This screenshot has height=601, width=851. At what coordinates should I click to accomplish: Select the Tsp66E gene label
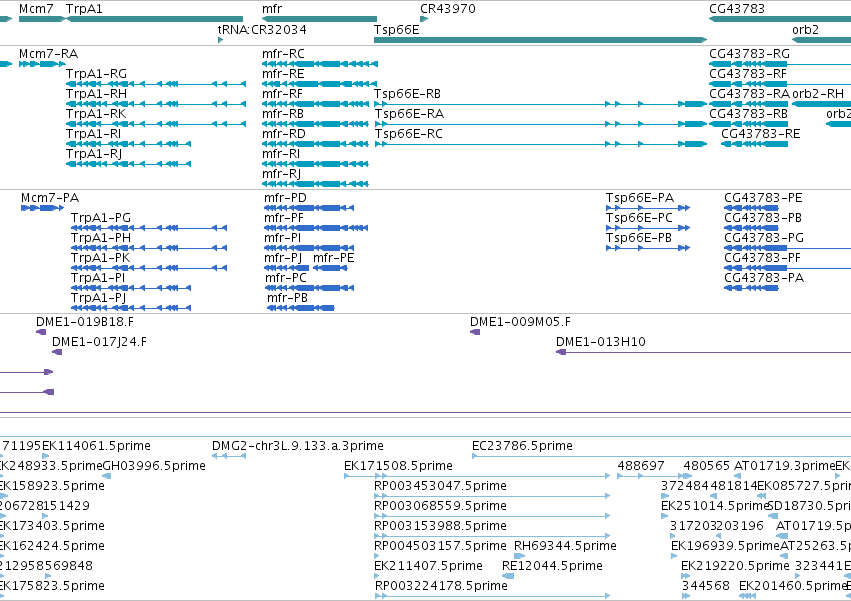pos(397,29)
